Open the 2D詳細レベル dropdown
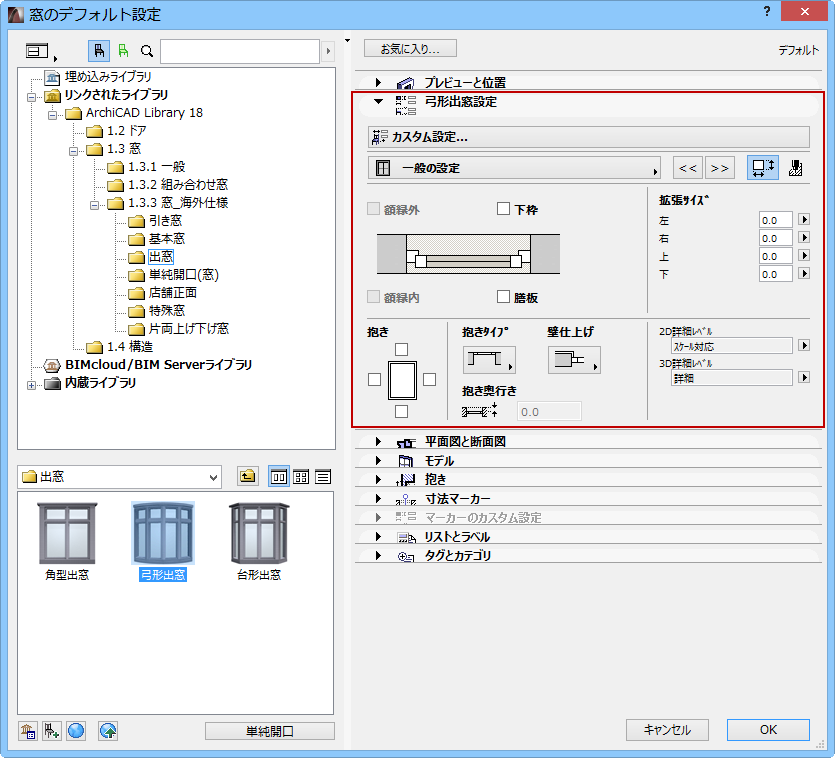This screenshot has width=835, height=758. 805,347
